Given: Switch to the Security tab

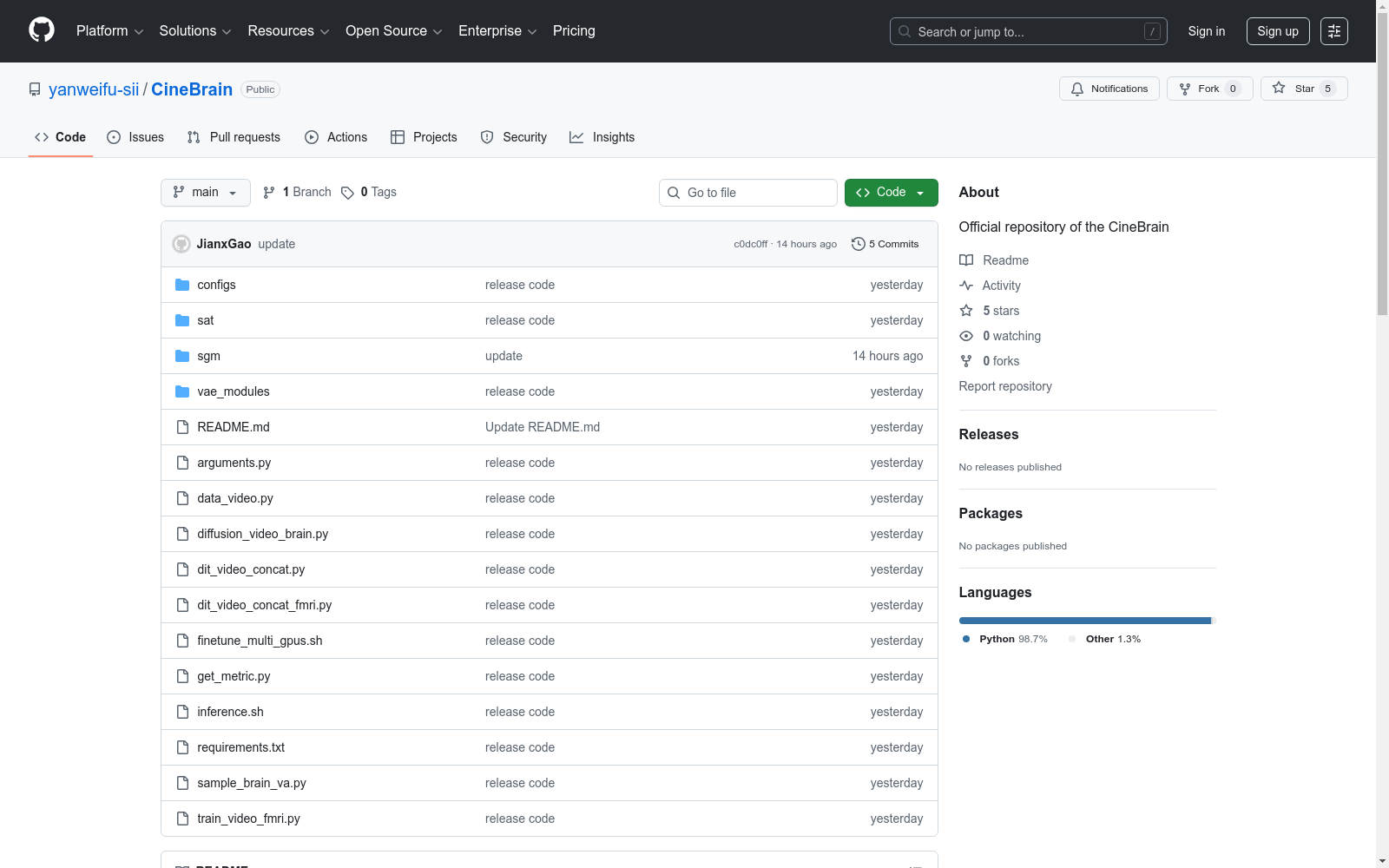Looking at the screenshot, I should (514, 137).
